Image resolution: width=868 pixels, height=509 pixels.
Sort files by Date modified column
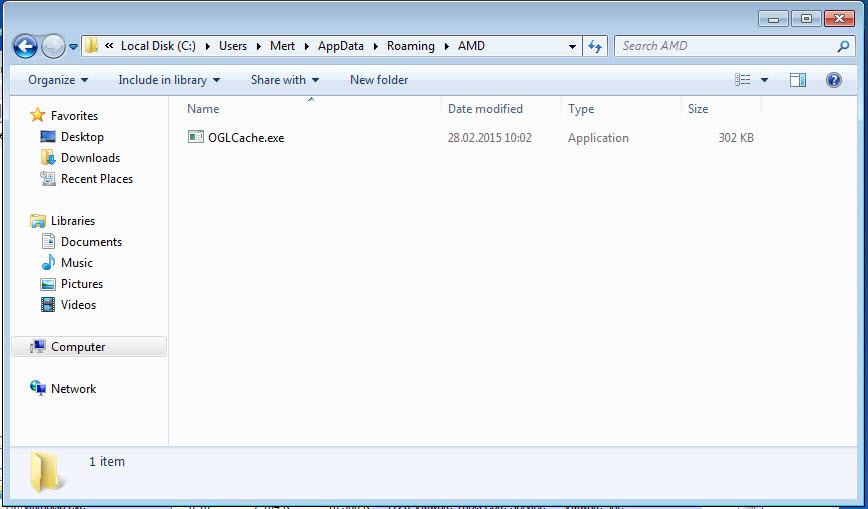485,109
